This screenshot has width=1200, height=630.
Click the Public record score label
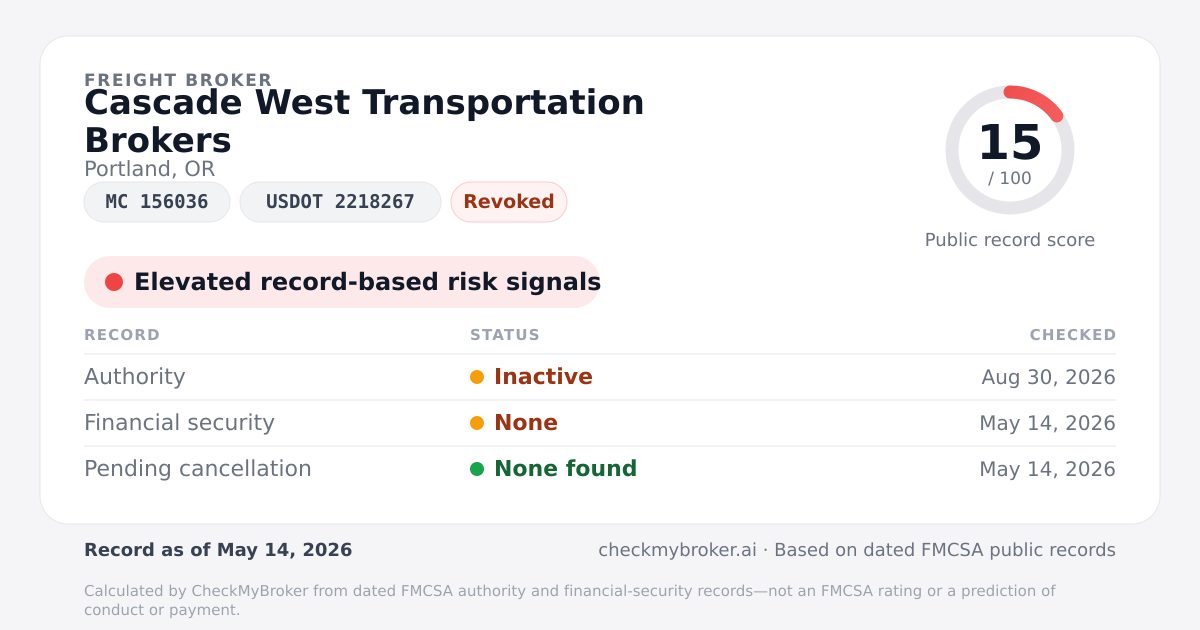1010,240
